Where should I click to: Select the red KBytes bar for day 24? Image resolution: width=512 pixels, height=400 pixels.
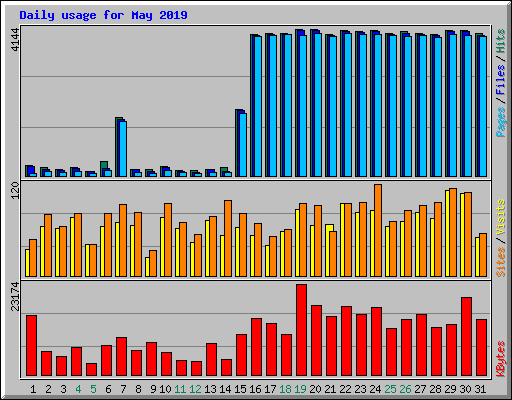pyautogui.click(x=376, y=342)
